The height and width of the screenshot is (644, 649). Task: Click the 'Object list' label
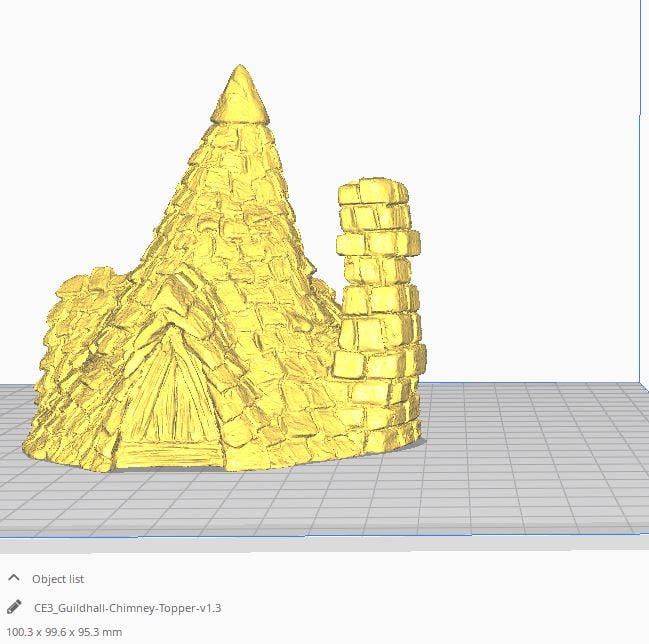click(x=58, y=579)
